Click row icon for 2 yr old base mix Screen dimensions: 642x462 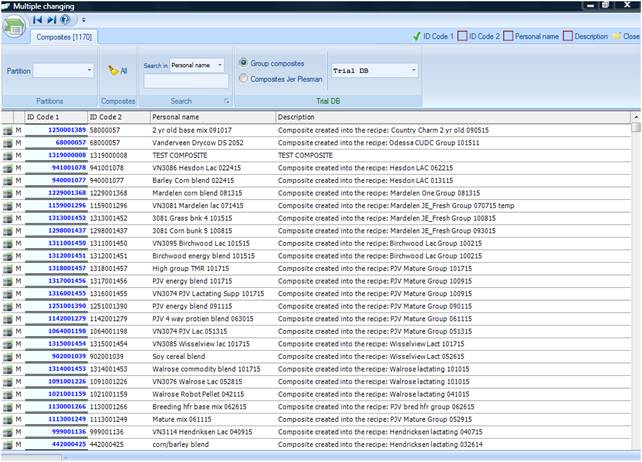tap(7, 131)
